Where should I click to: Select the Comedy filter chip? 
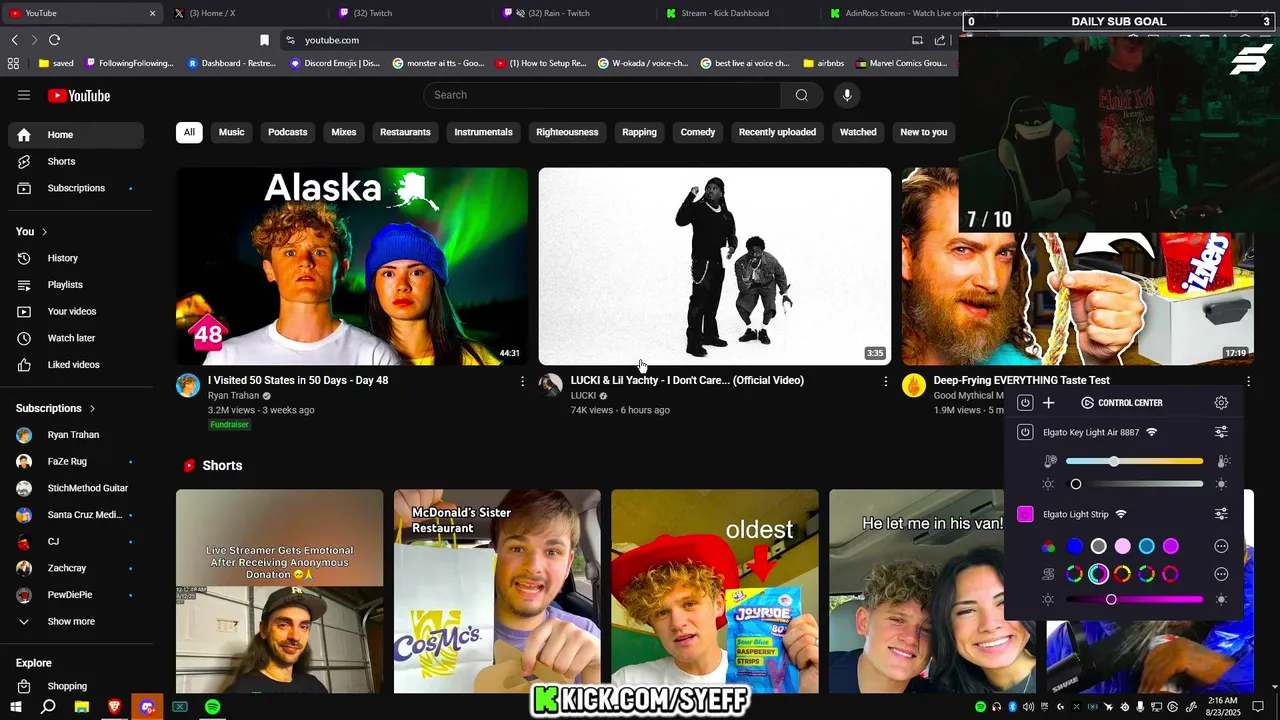(698, 132)
